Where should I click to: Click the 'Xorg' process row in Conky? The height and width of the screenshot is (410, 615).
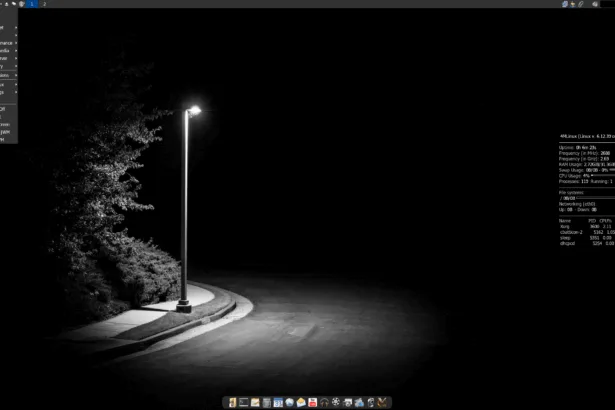[587, 226]
